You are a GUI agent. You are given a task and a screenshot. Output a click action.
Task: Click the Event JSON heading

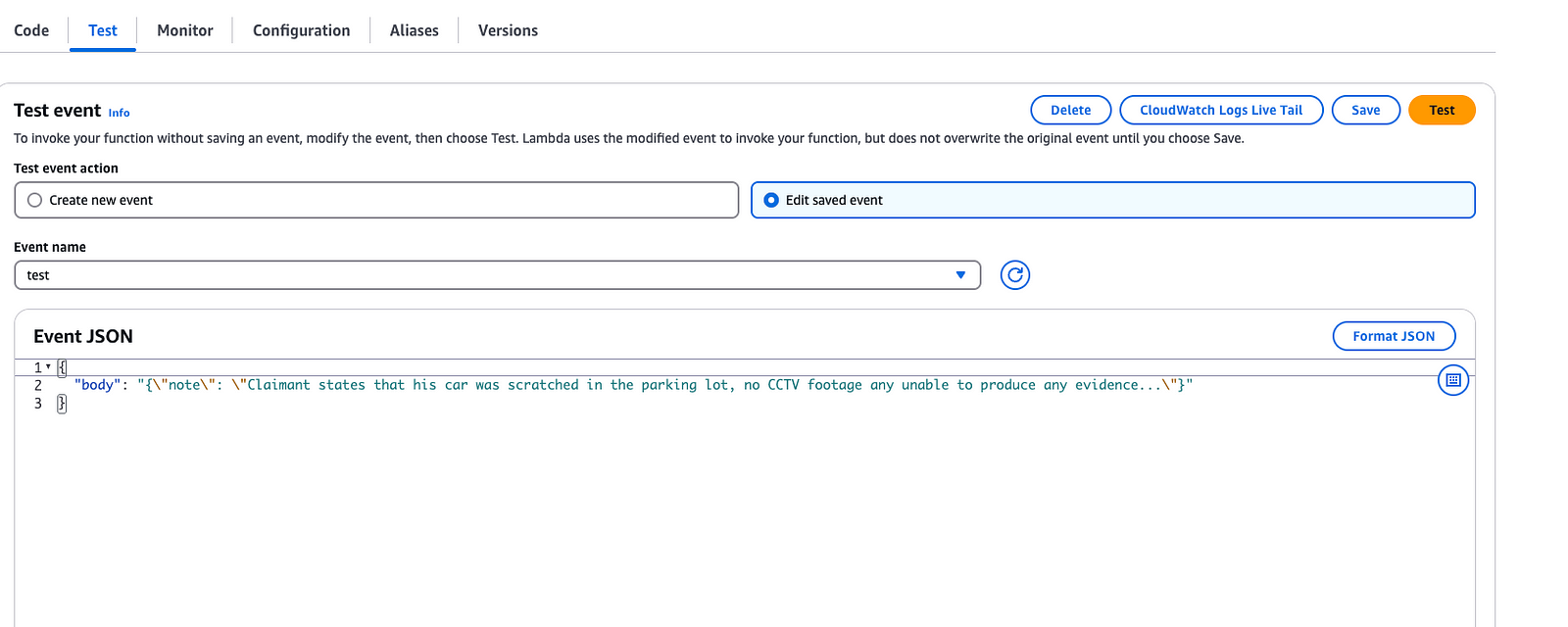(x=83, y=336)
